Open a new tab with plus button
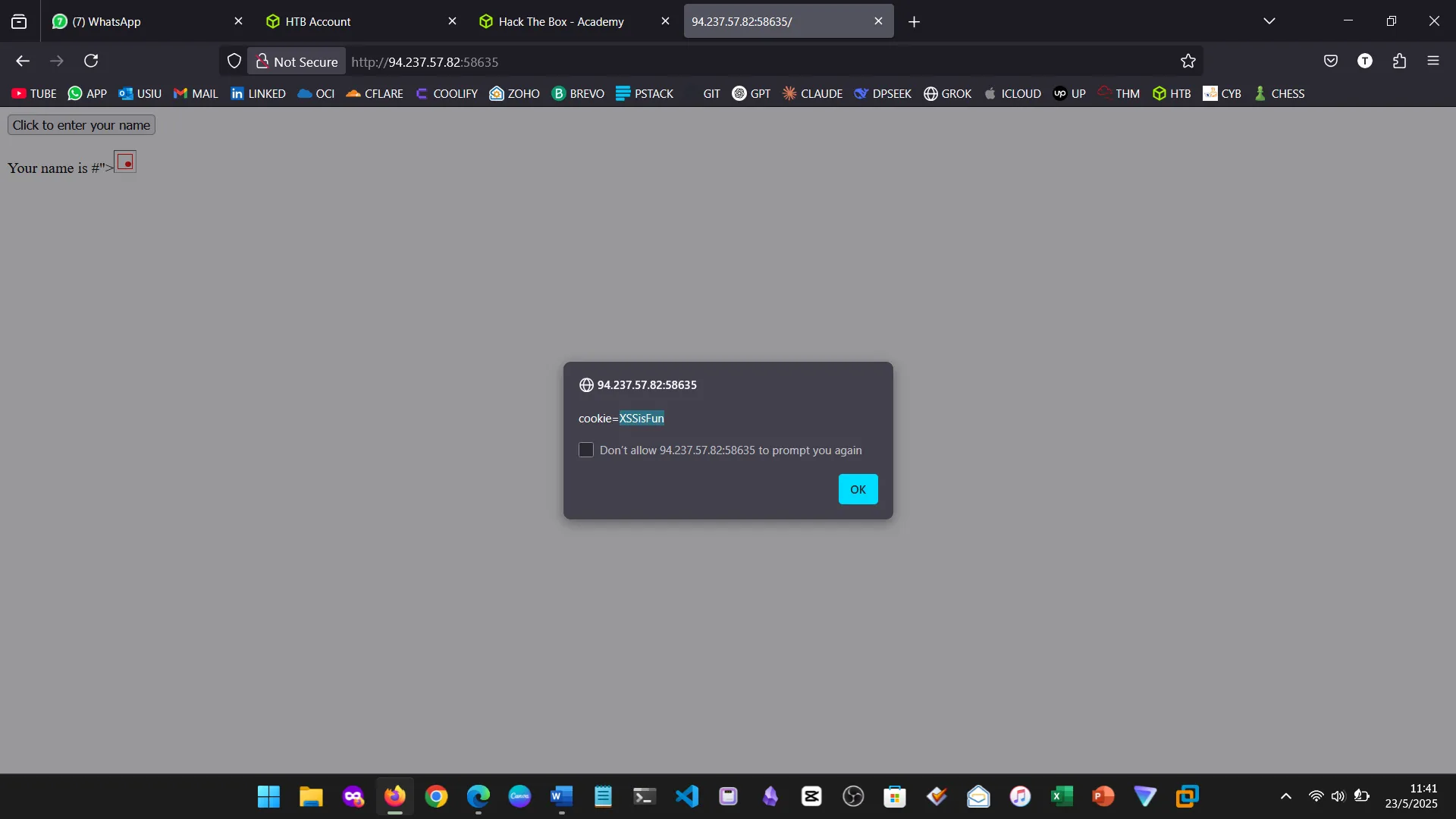Screen dimensions: 1456x819 point(914,22)
